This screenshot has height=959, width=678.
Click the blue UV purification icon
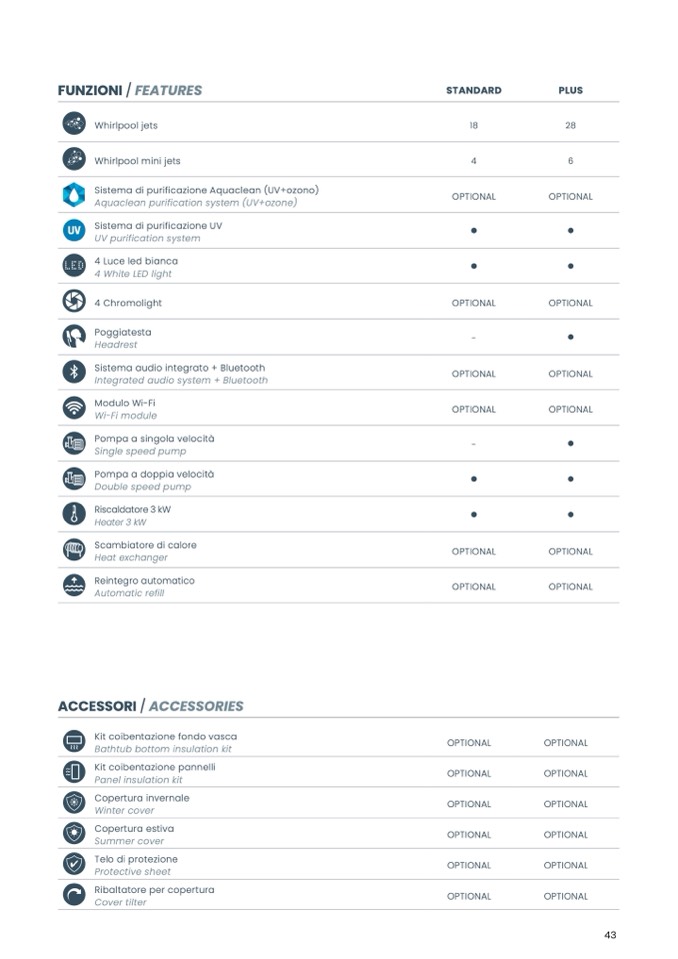(73, 231)
